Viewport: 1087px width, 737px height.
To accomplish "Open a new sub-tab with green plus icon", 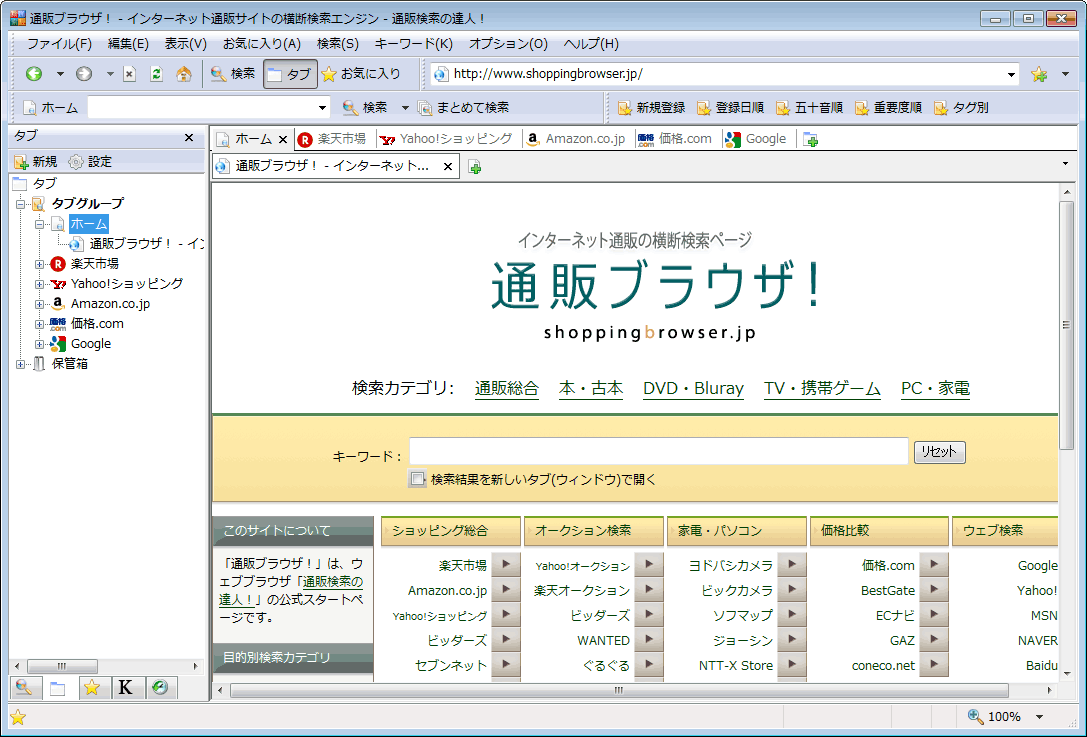I will click(475, 166).
